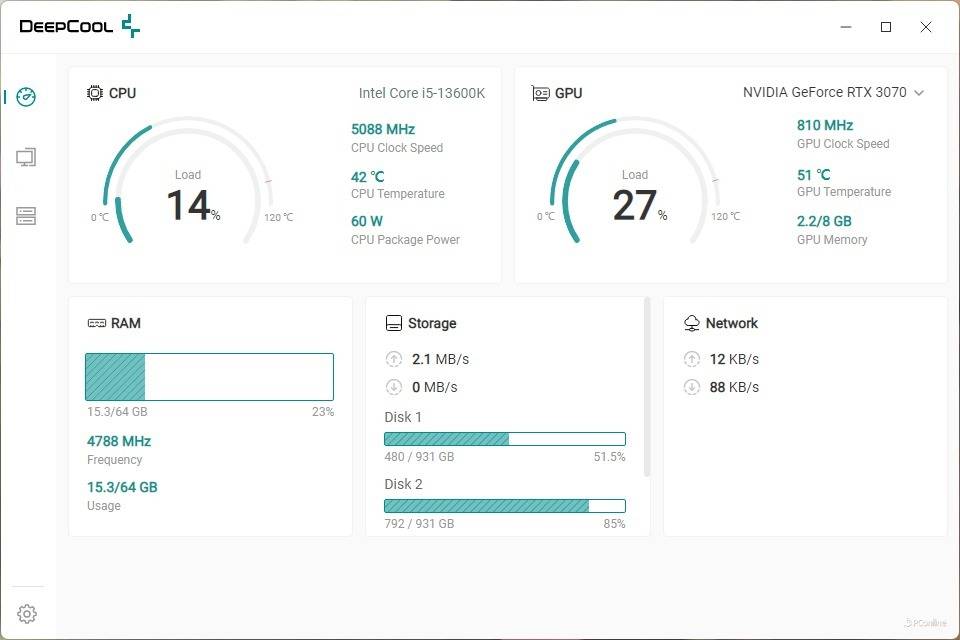This screenshot has width=960, height=640.
Task: Click the Intel Core i5-13600K label
Action: click(422, 93)
